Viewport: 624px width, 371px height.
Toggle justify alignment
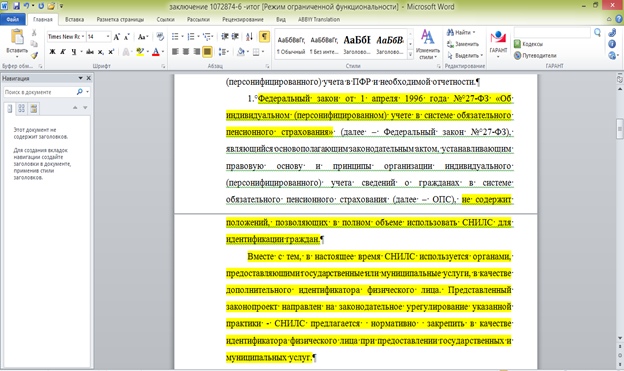tap(207, 52)
